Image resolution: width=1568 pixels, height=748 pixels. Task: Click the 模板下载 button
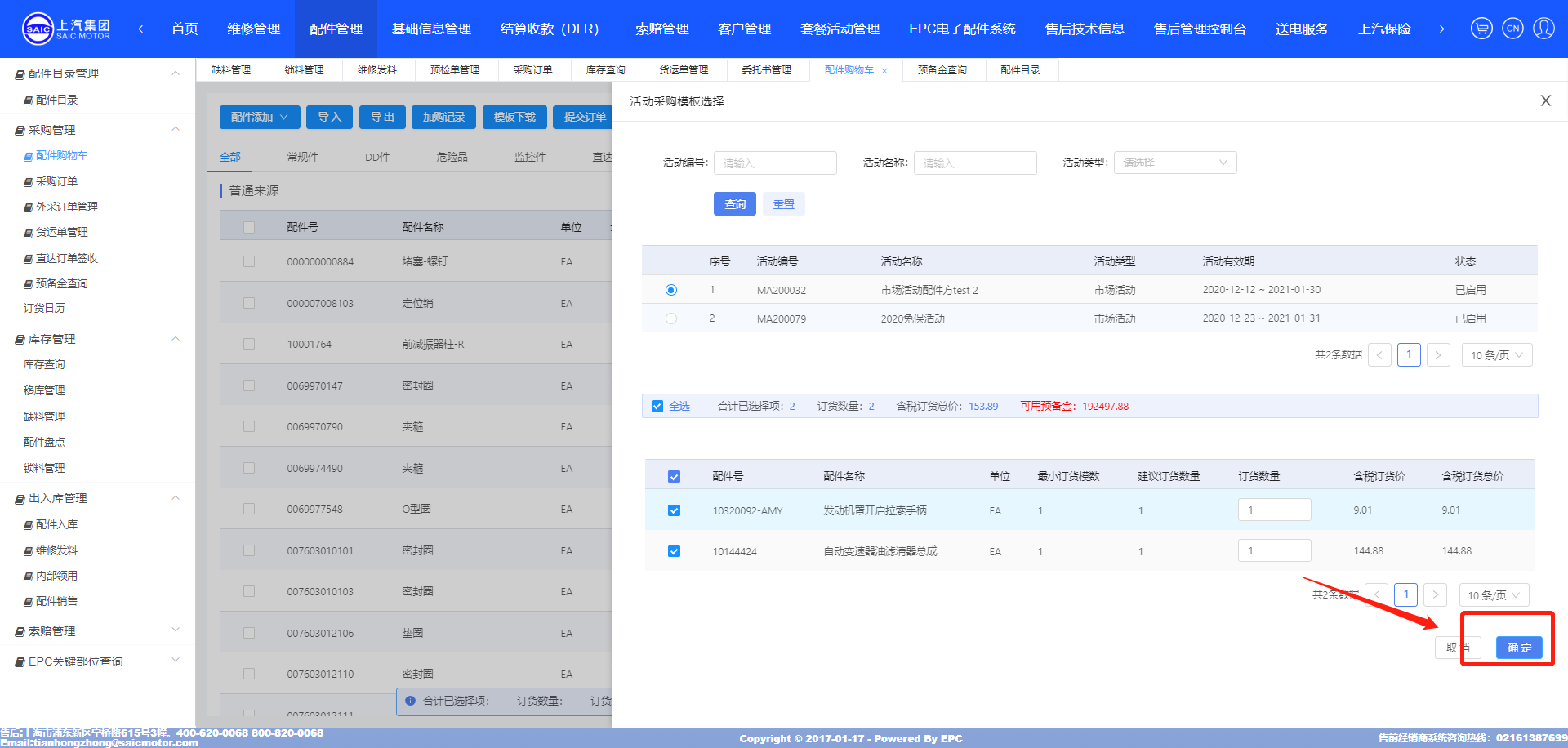tap(514, 117)
